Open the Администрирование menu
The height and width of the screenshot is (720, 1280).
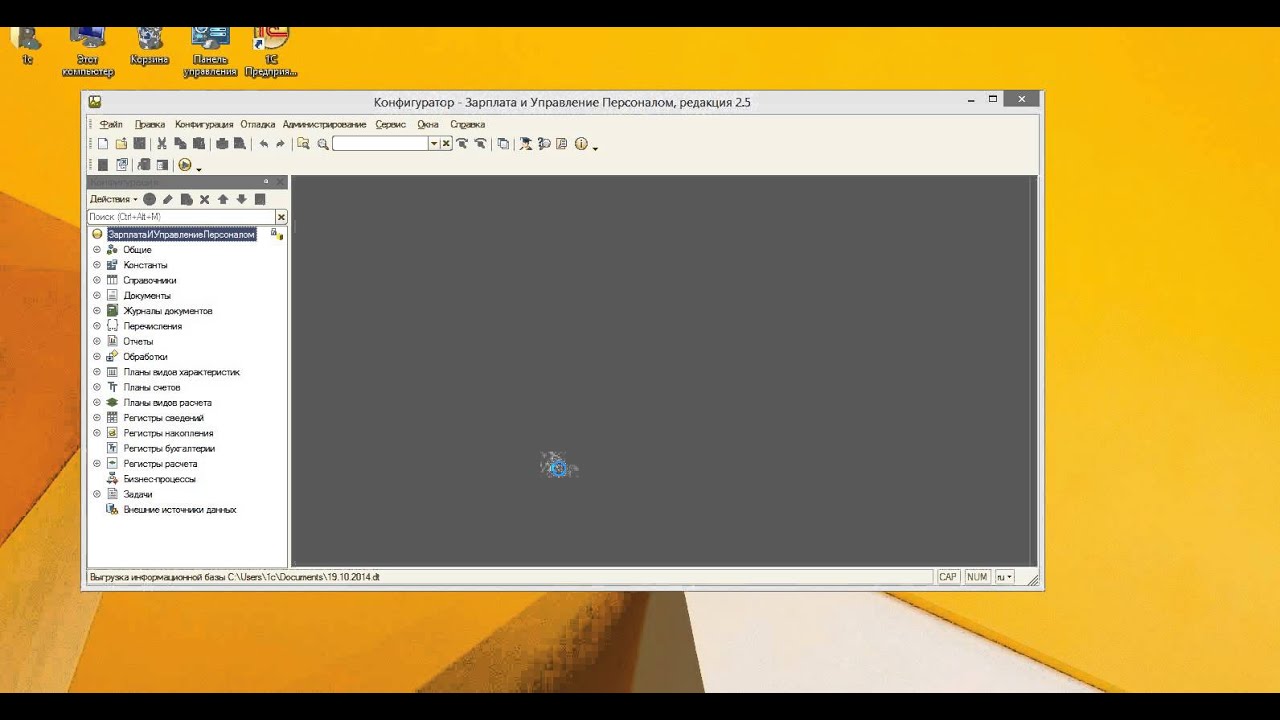(x=324, y=124)
